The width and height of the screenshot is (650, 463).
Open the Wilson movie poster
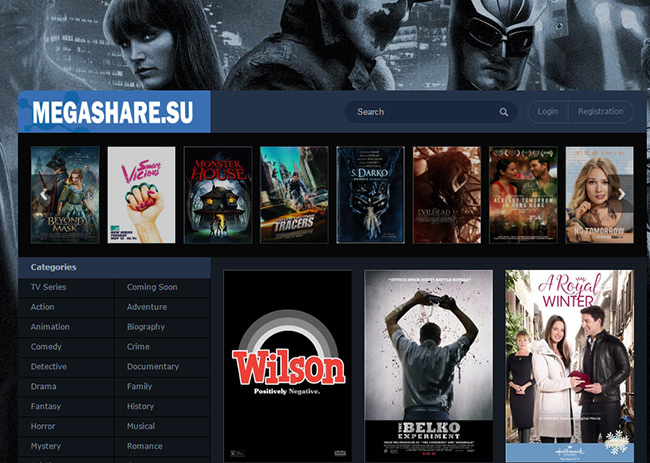(288, 366)
